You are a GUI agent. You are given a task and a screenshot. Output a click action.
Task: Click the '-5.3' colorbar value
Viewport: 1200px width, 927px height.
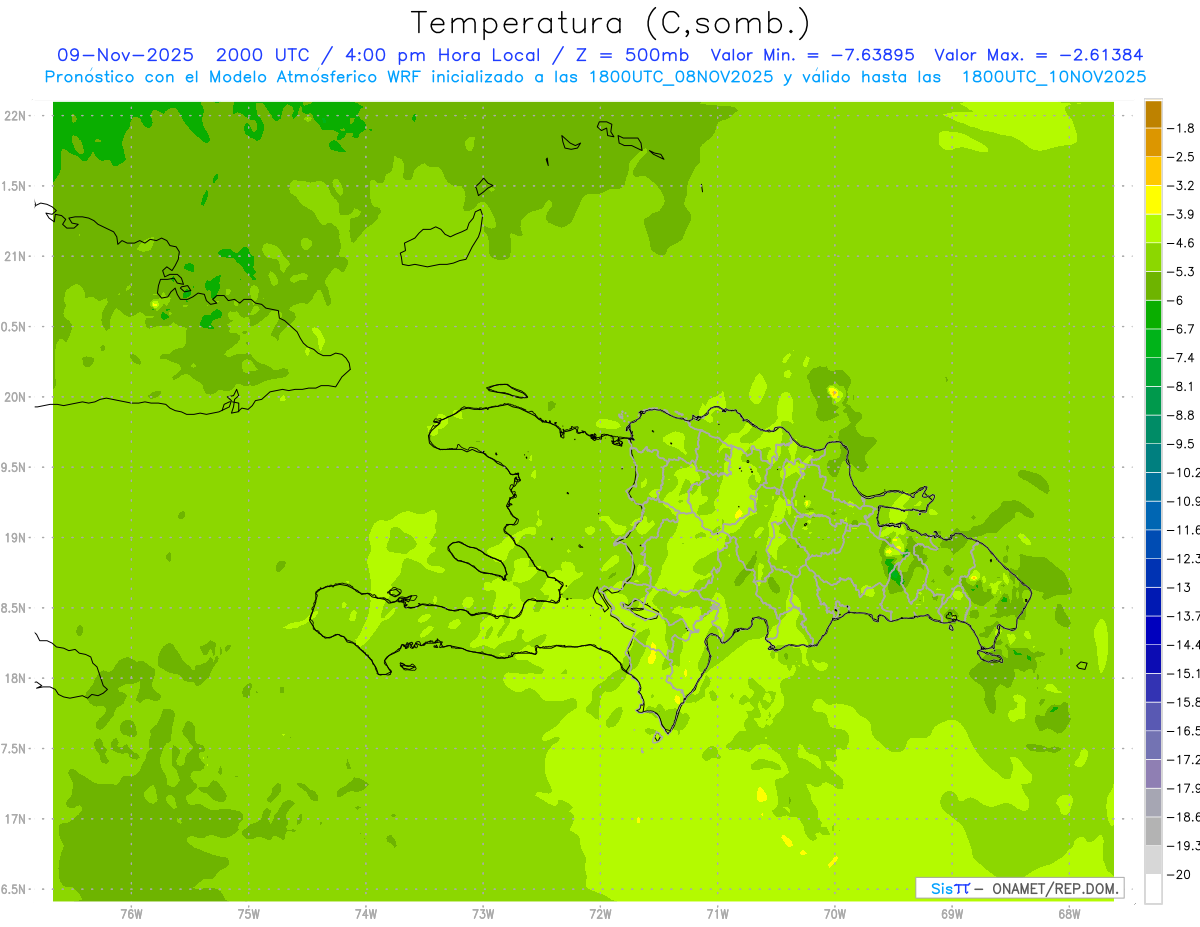(1181, 272)
